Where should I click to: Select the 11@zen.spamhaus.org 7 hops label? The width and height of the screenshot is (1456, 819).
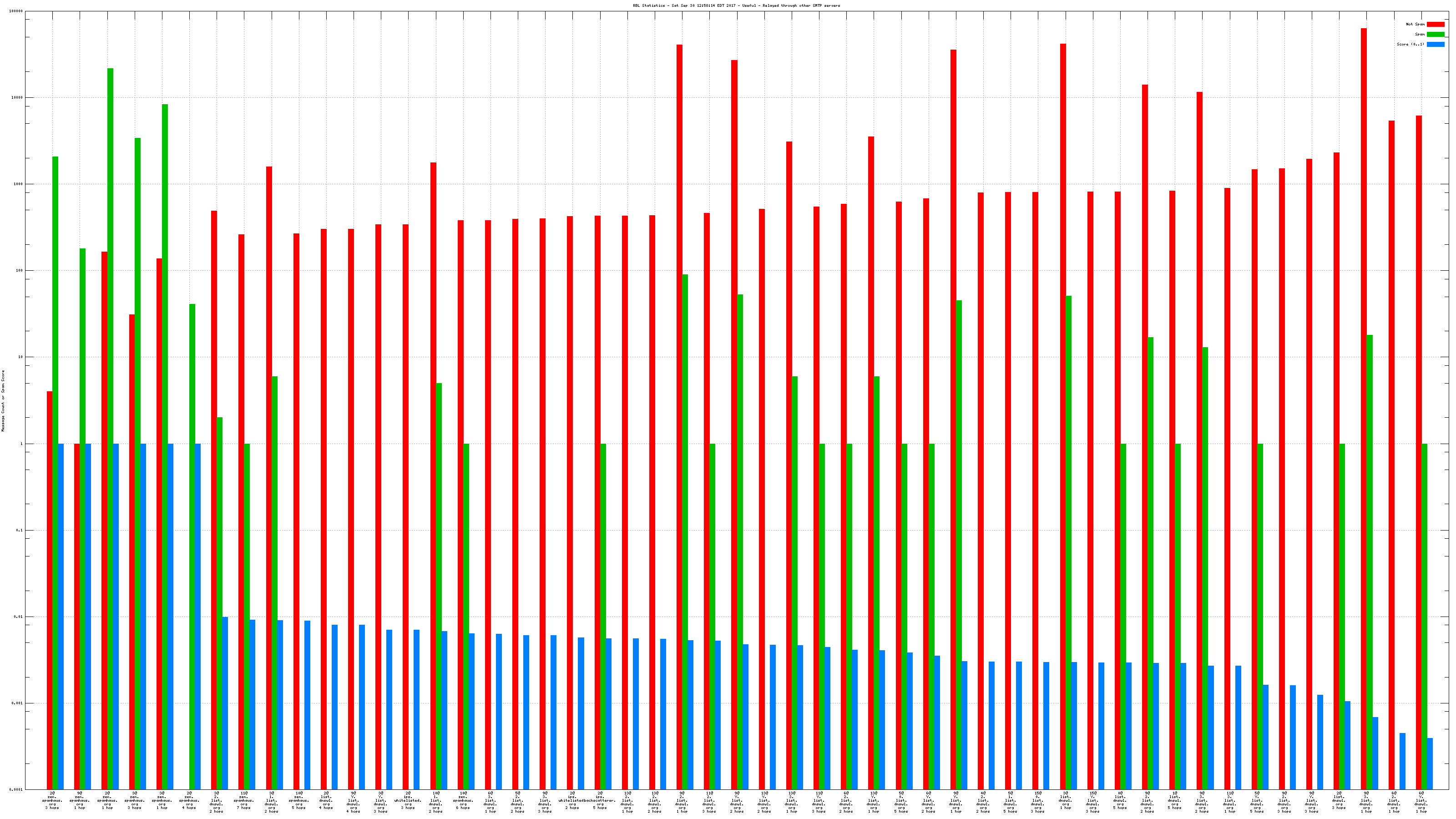[x=243, y=800]
